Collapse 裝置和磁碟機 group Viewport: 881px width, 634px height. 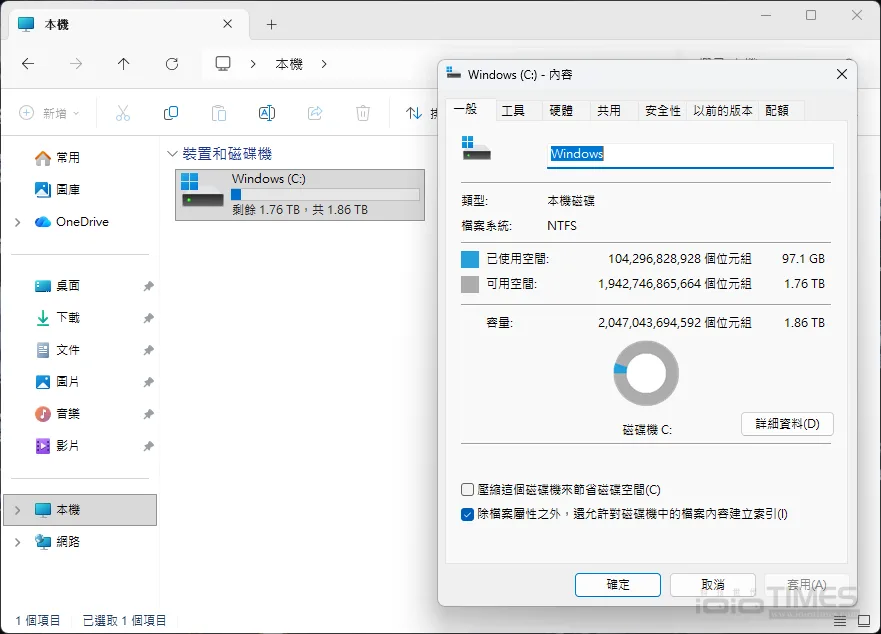pyautogui.click(x=172, y=153)
